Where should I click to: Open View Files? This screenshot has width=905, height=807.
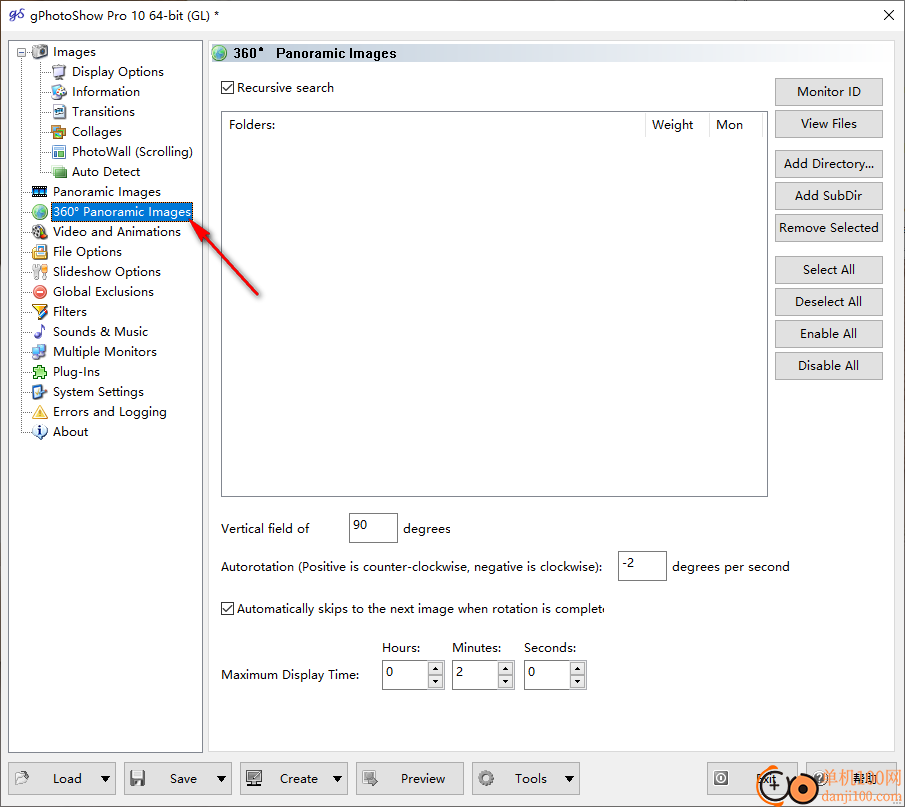point(829,124)
